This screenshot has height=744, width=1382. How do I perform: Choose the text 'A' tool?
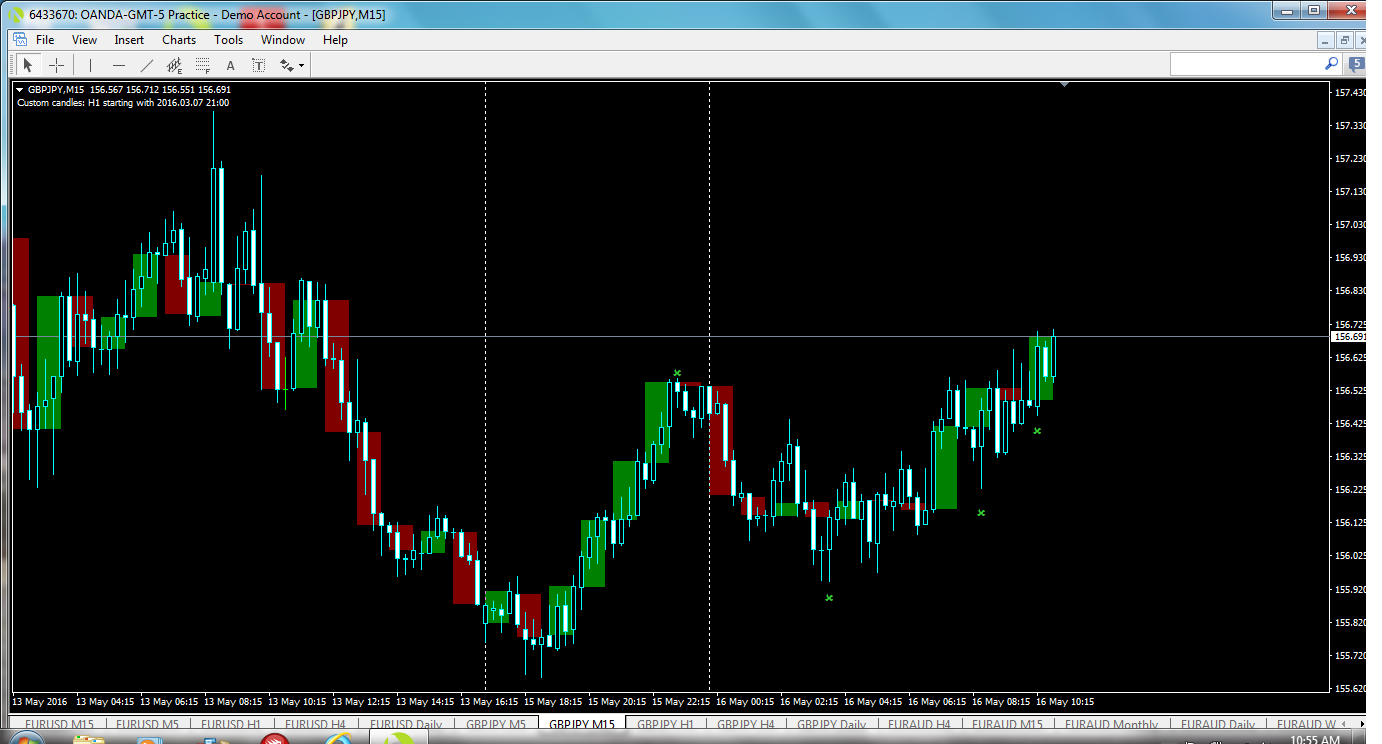pyautogui.click(x=230, y=65)
